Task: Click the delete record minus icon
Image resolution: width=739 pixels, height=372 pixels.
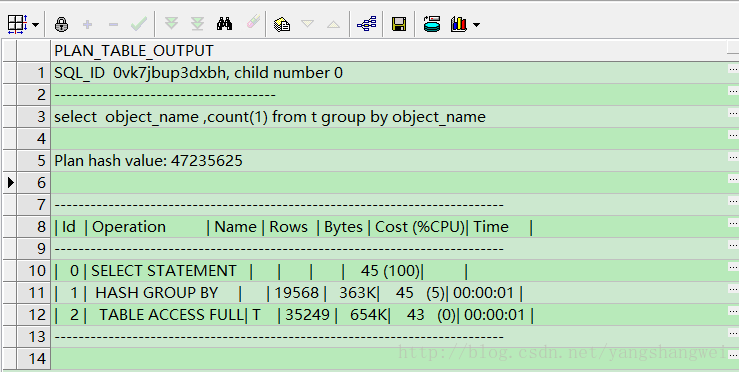Action: pos(113,24)
